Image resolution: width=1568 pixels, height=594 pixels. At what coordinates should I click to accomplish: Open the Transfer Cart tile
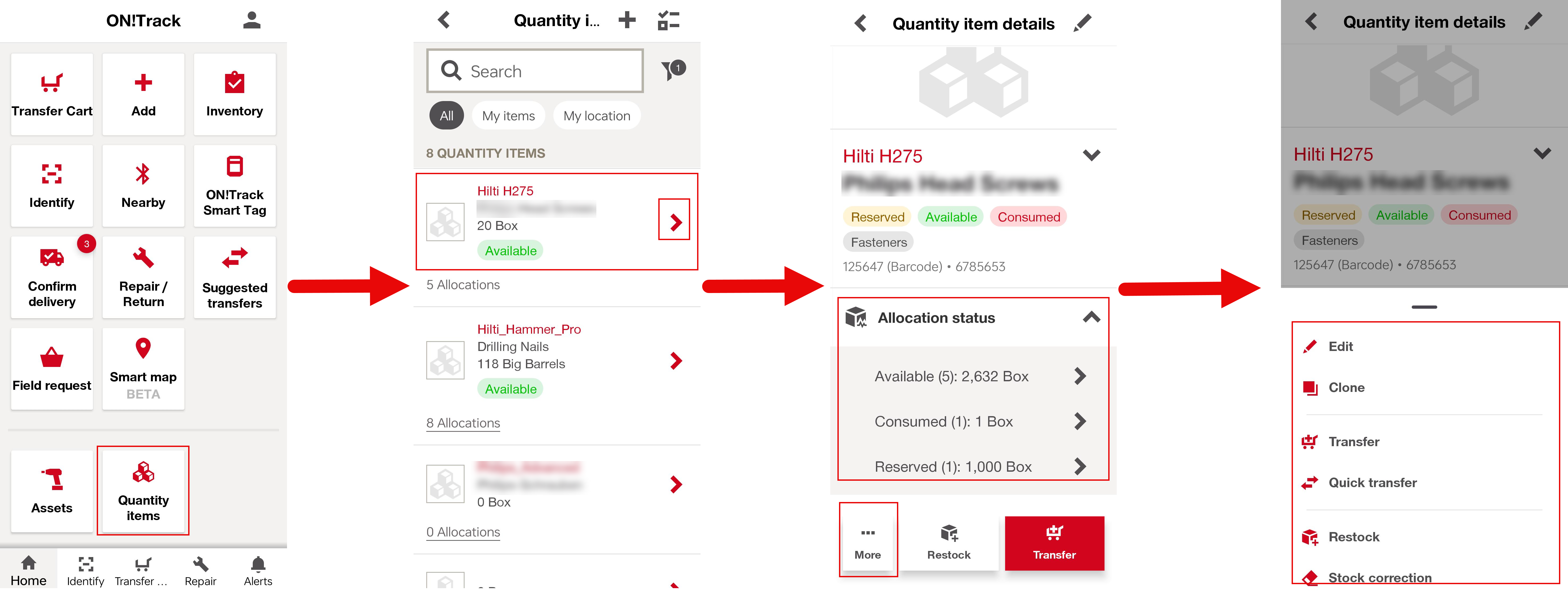pyautogui.click(x=52, y=94)
